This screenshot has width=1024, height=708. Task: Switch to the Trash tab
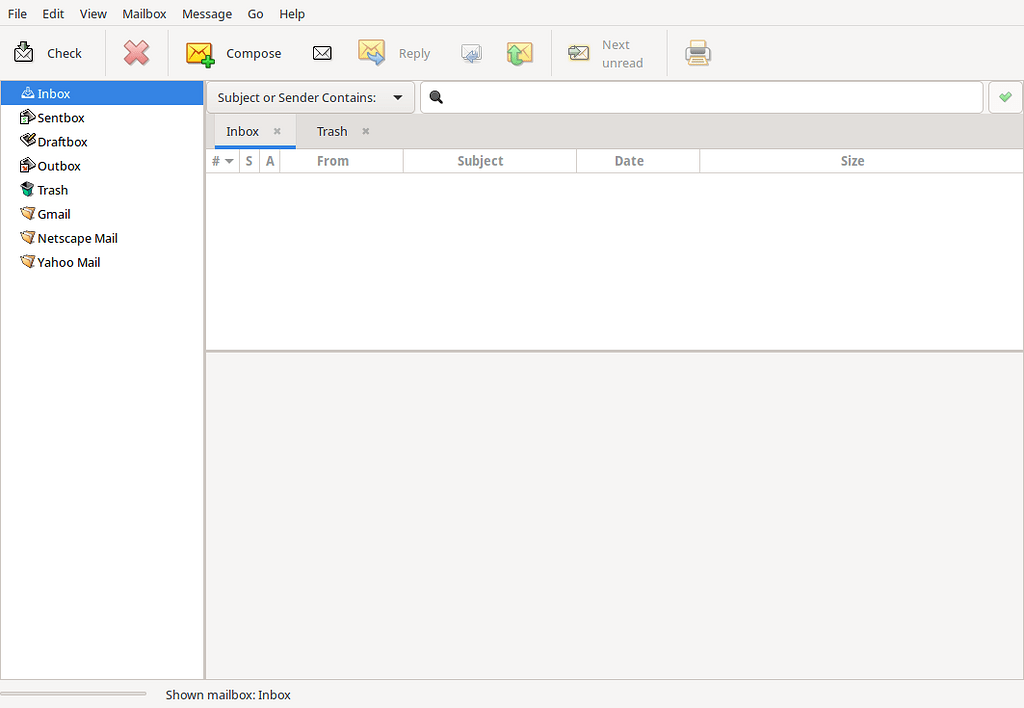coord(331,131)
